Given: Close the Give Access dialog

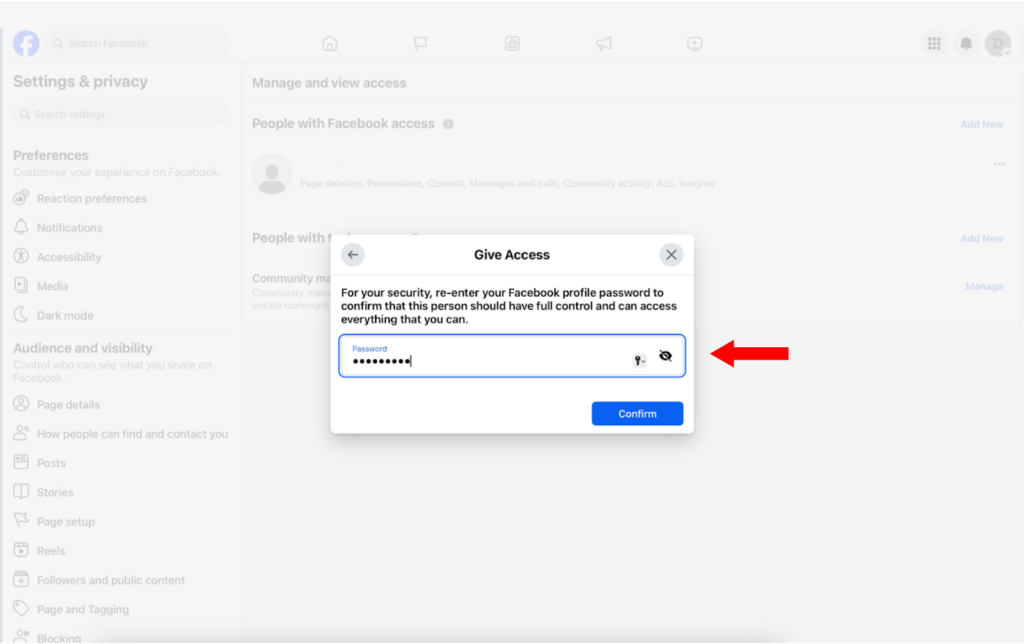Looking at the screenshot, I should [x=671, y=255].
